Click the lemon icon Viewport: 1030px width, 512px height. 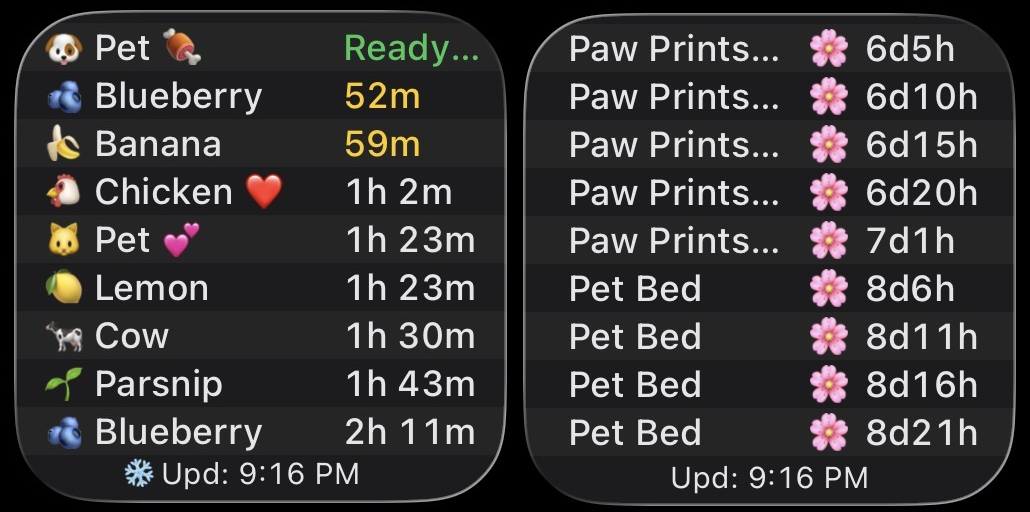62,288
